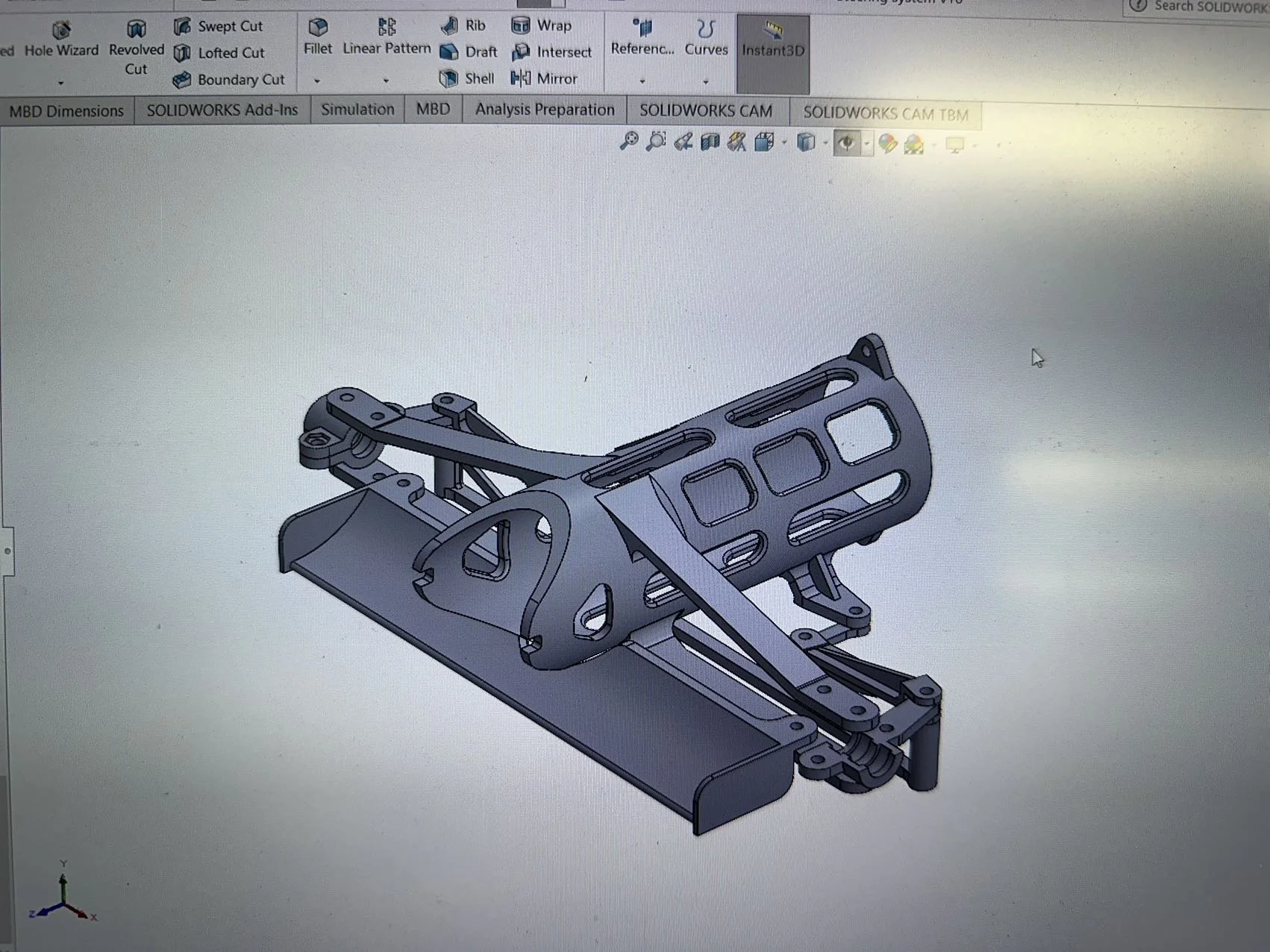Click the Mirror feature

[544, 78]
